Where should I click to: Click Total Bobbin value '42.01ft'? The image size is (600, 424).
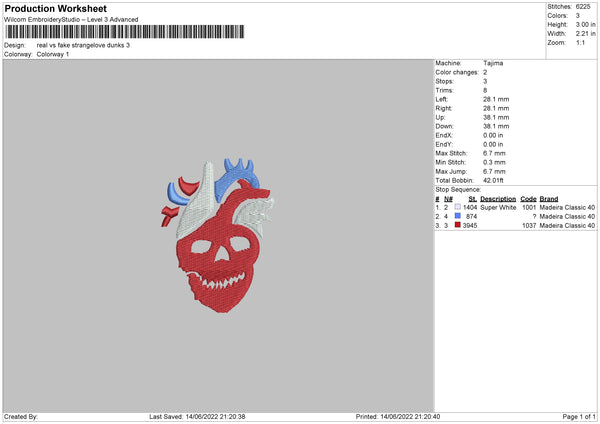click(x=493, y=181)
